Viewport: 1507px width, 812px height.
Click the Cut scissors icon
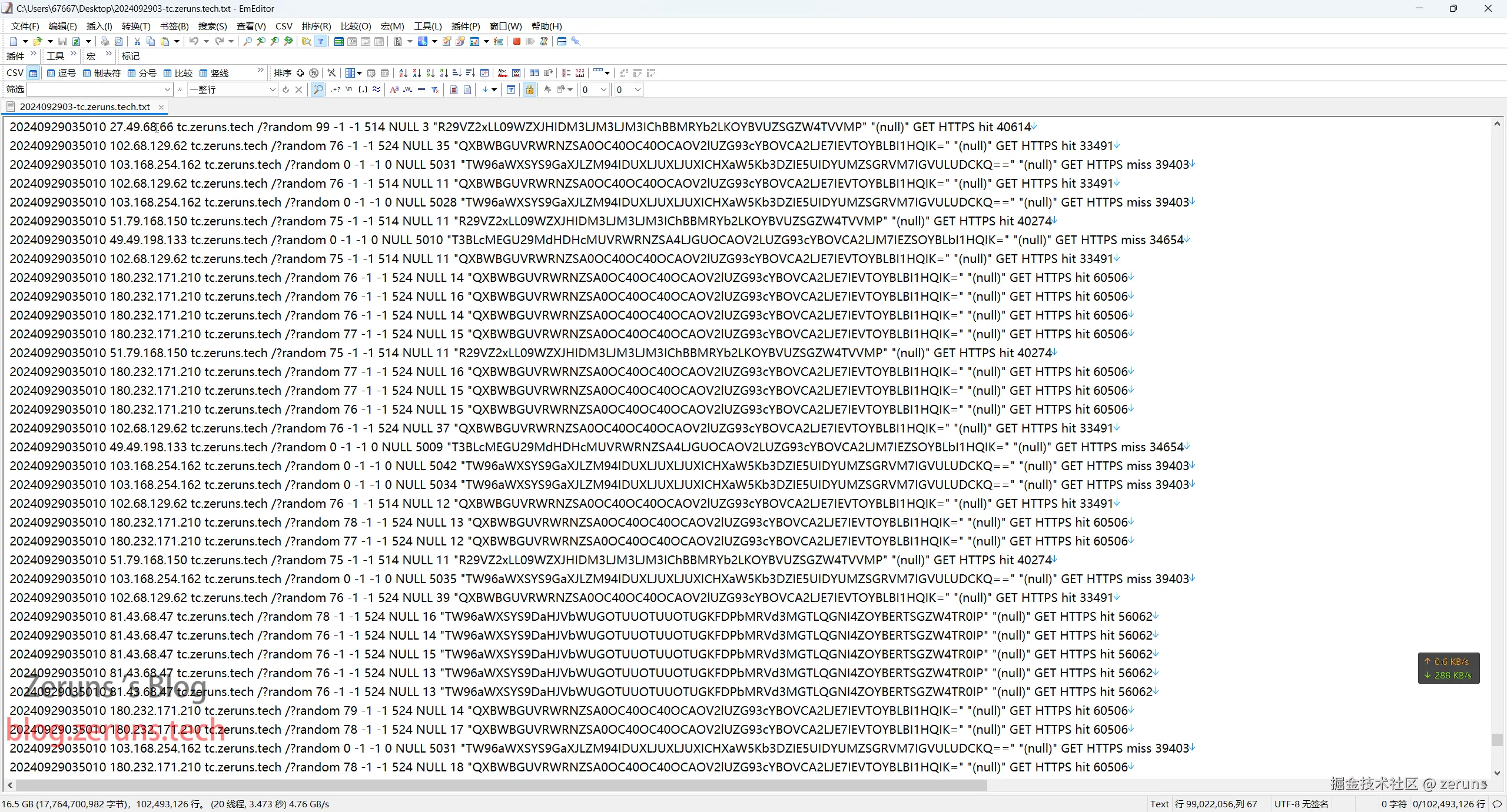[x=137, y=41]
